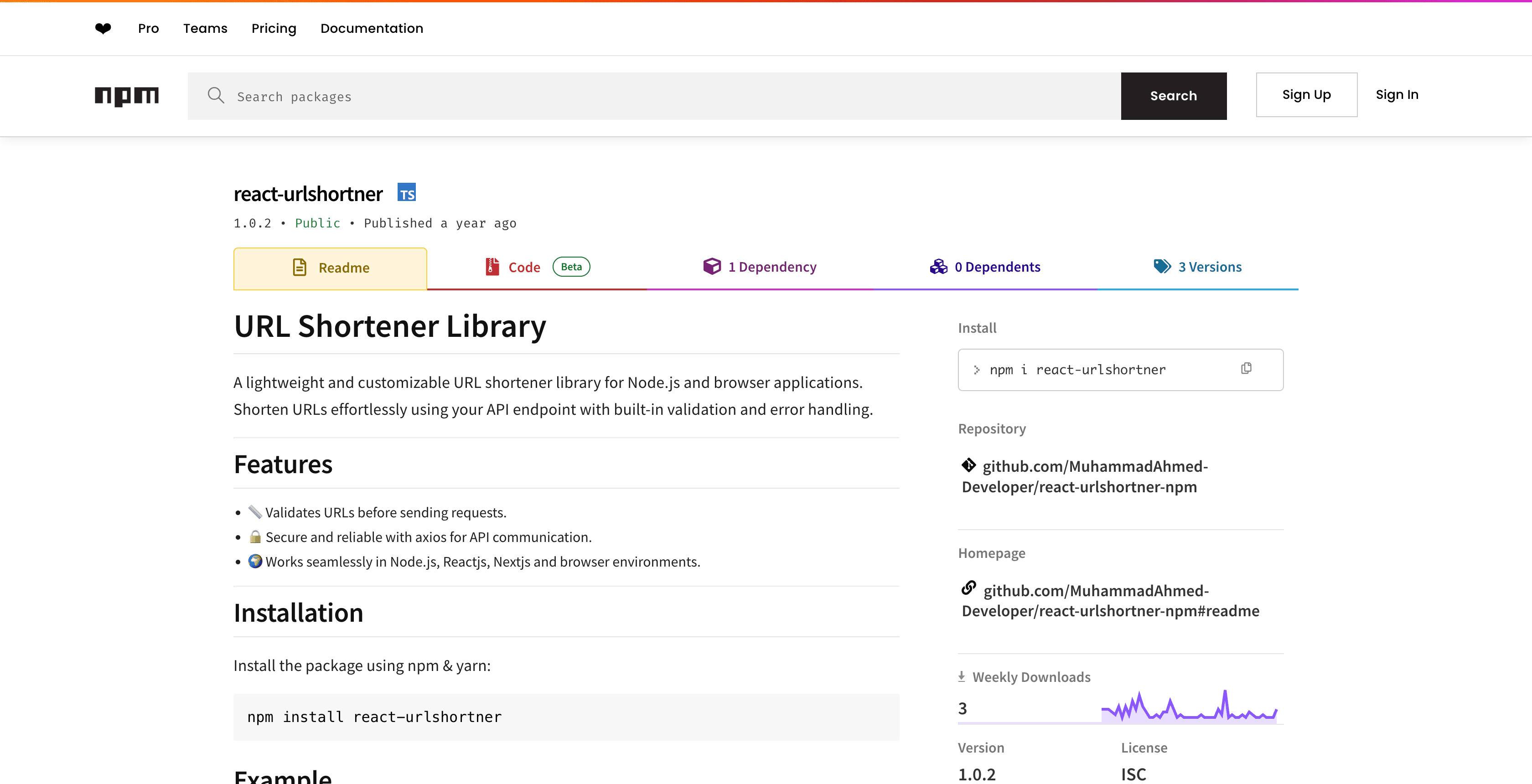The height and width of the screenshot is (784, 1532).
Task: Click the Dependency package icon
Action: (712, 266)
